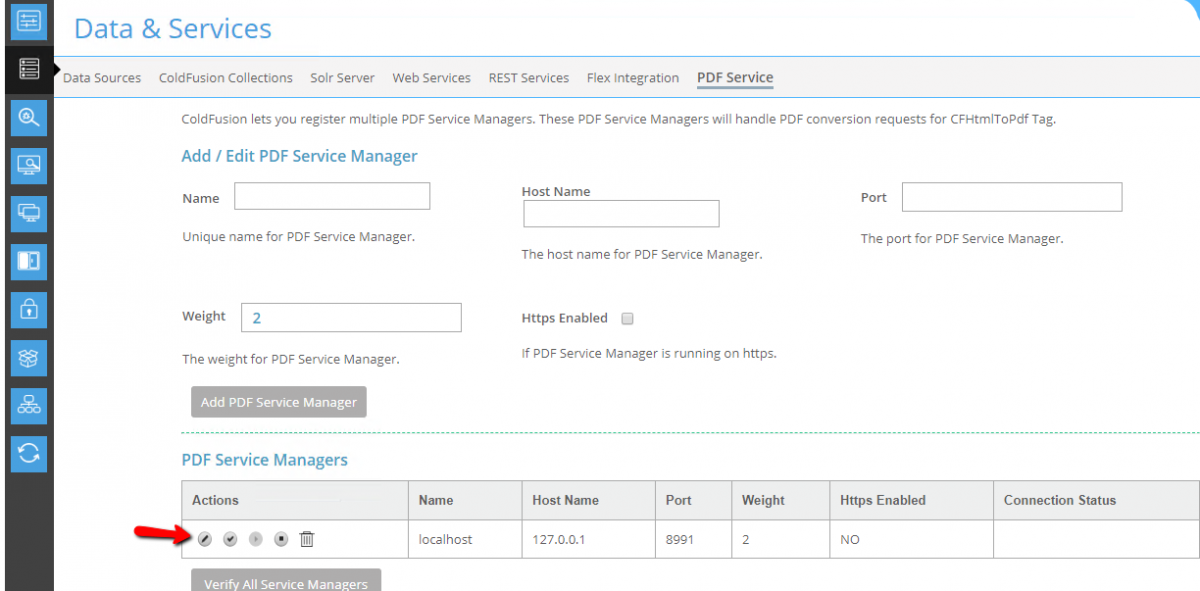
Task: Go to the REST Services tab
Action: tap(528, 78)
